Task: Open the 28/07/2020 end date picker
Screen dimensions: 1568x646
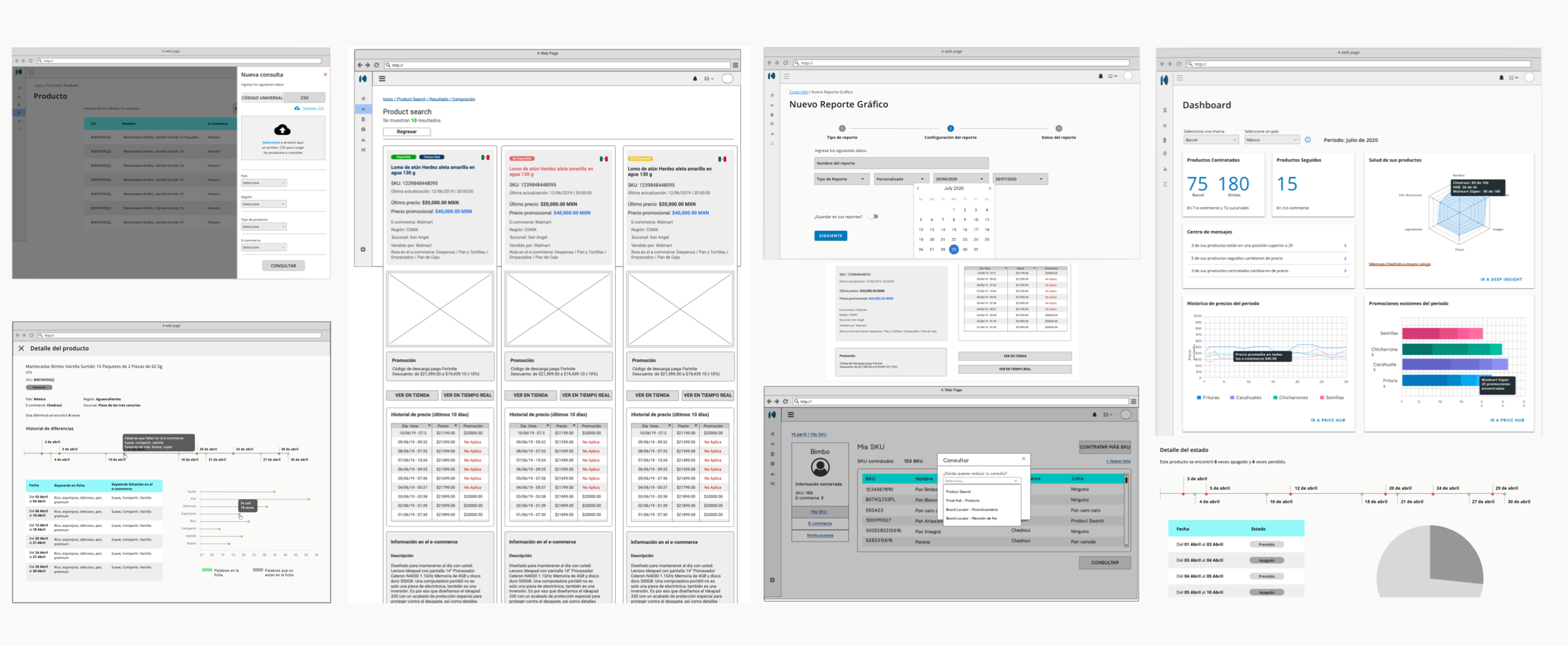Action: (x=1020, y=179)
